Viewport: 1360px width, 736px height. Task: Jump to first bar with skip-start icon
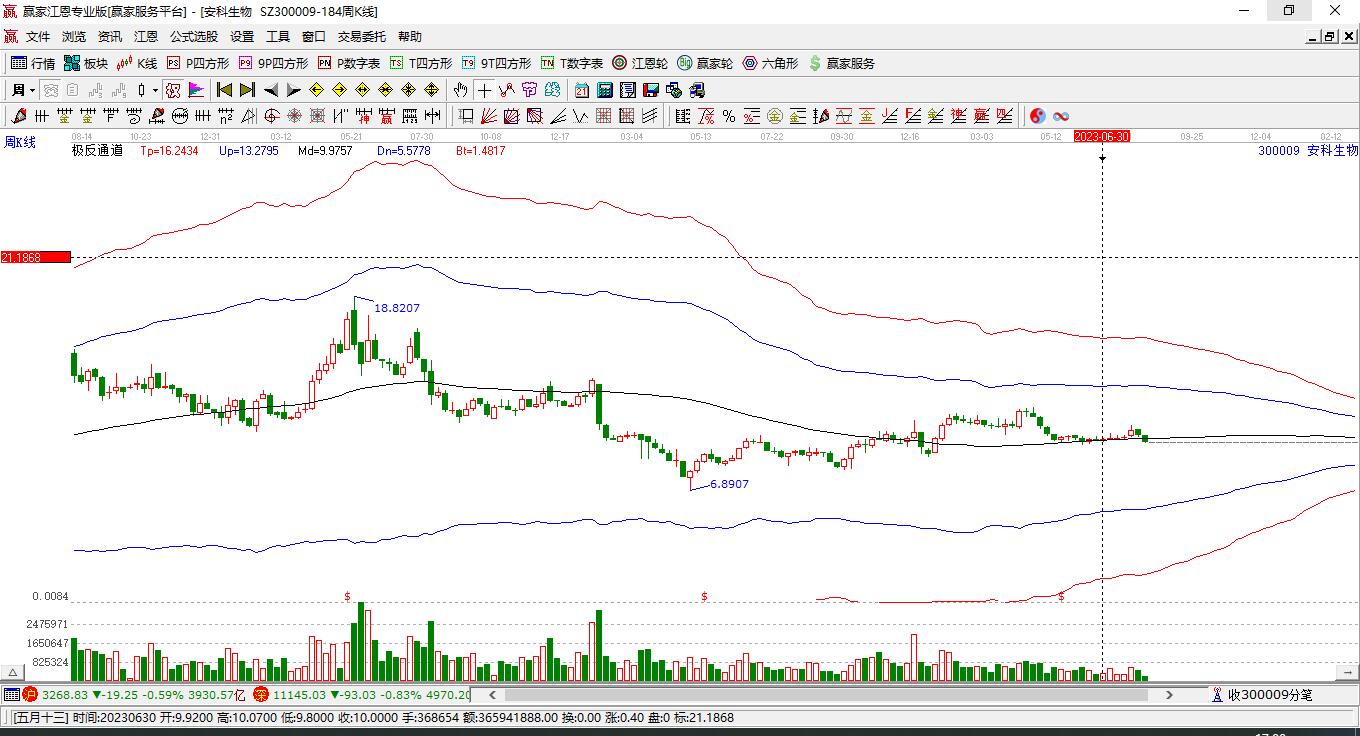225,90
